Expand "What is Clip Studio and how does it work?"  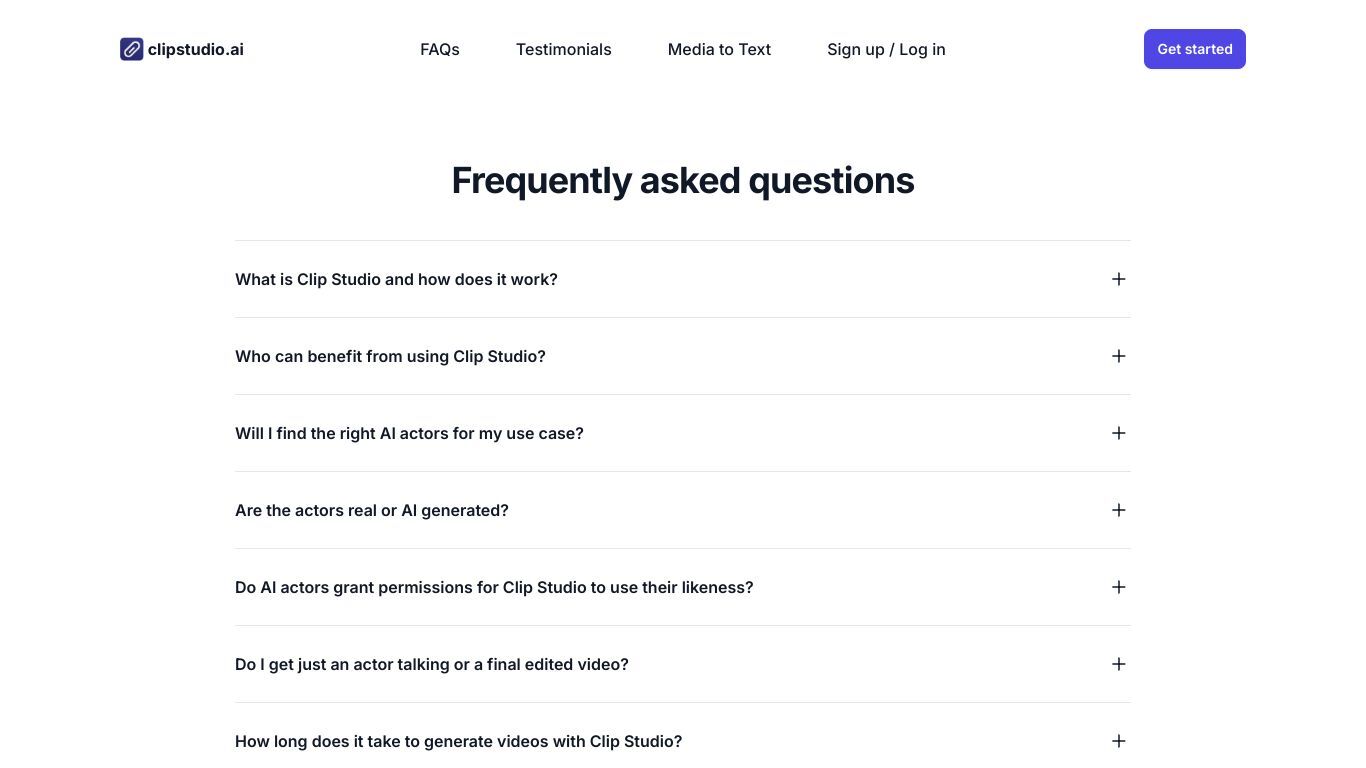(396, 279)
